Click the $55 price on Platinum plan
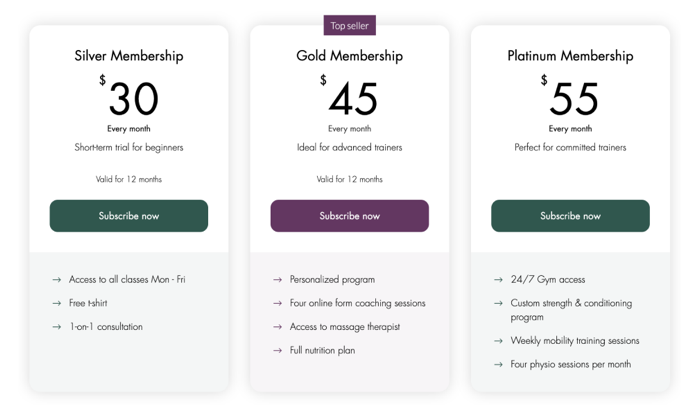 [x=570, y=95]
